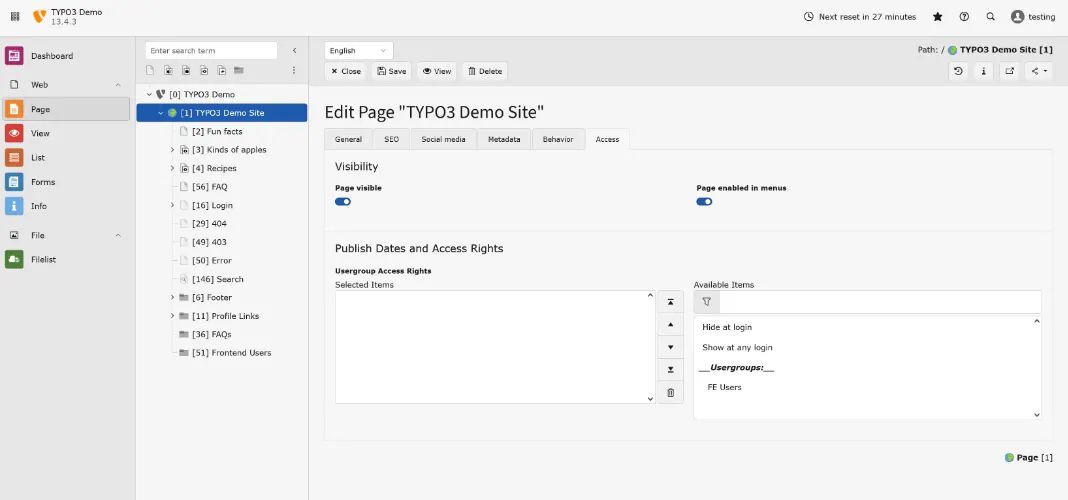The image size is (1068, 500).
Task: Move selected item up
Action: coord(670,324)
